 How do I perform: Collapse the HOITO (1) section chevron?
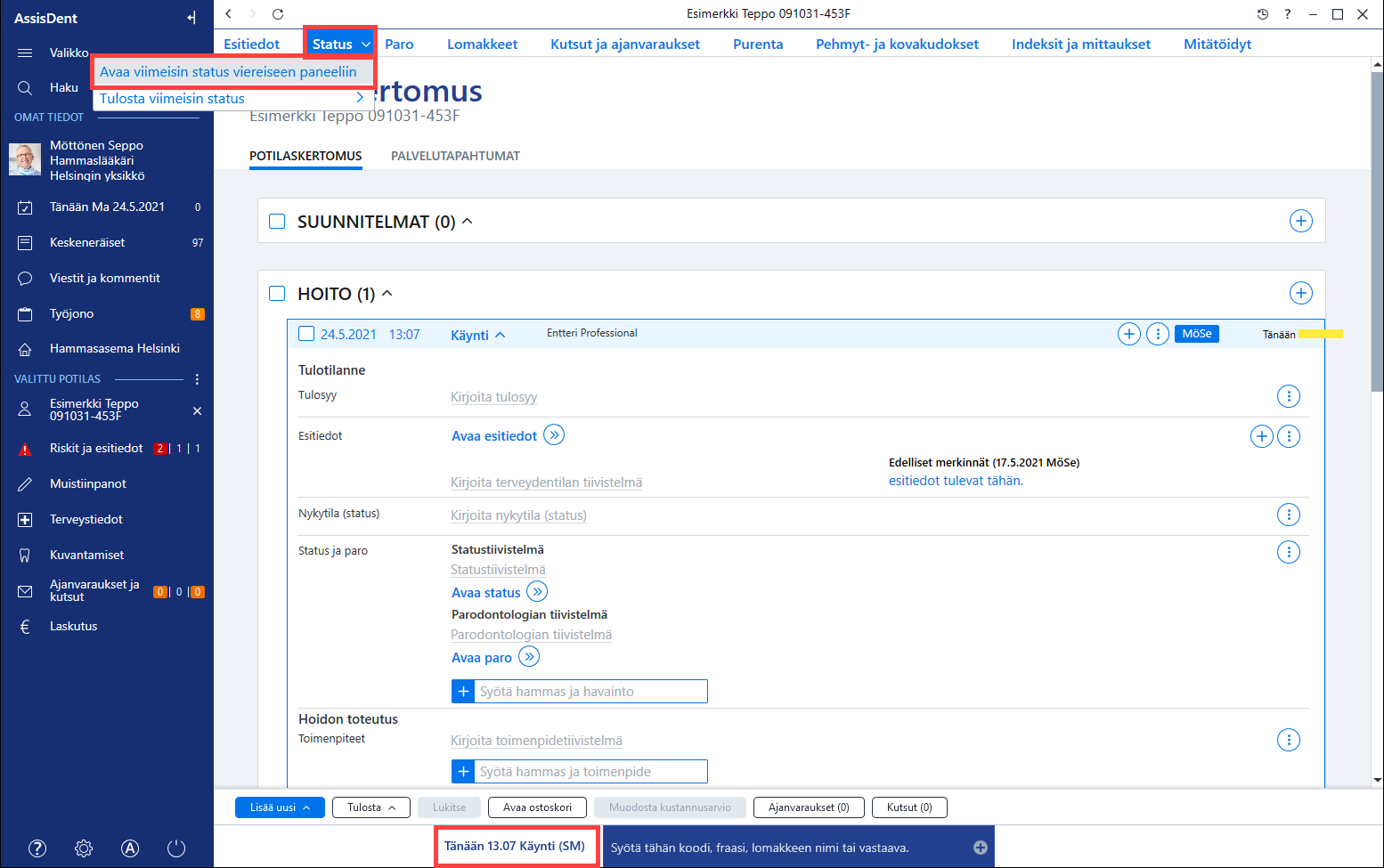point(387,293)
